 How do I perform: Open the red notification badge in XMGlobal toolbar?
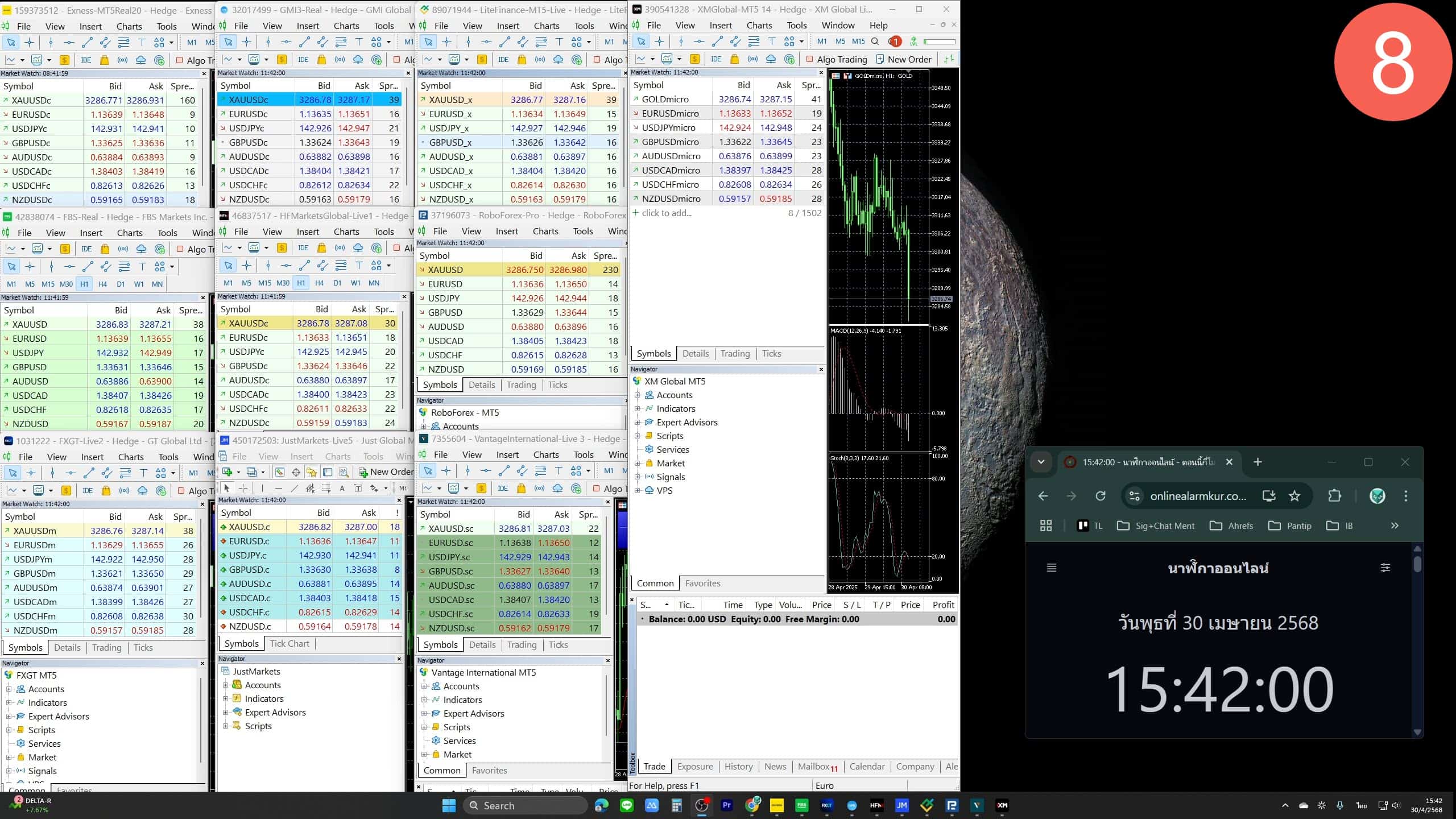pos(895,42)
